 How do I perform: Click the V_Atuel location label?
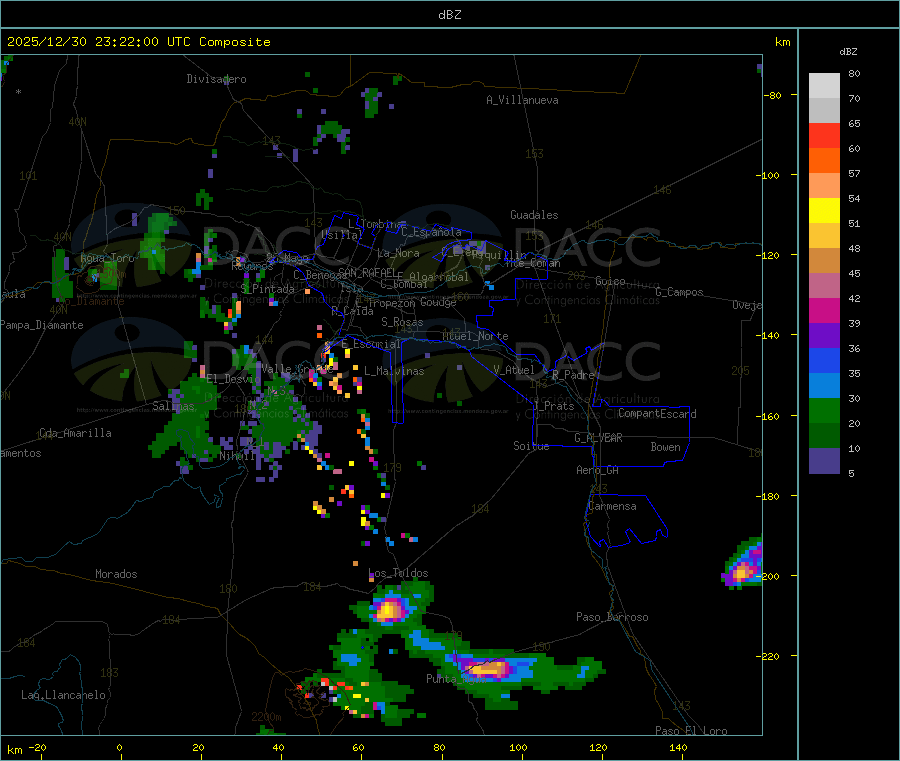514,370
